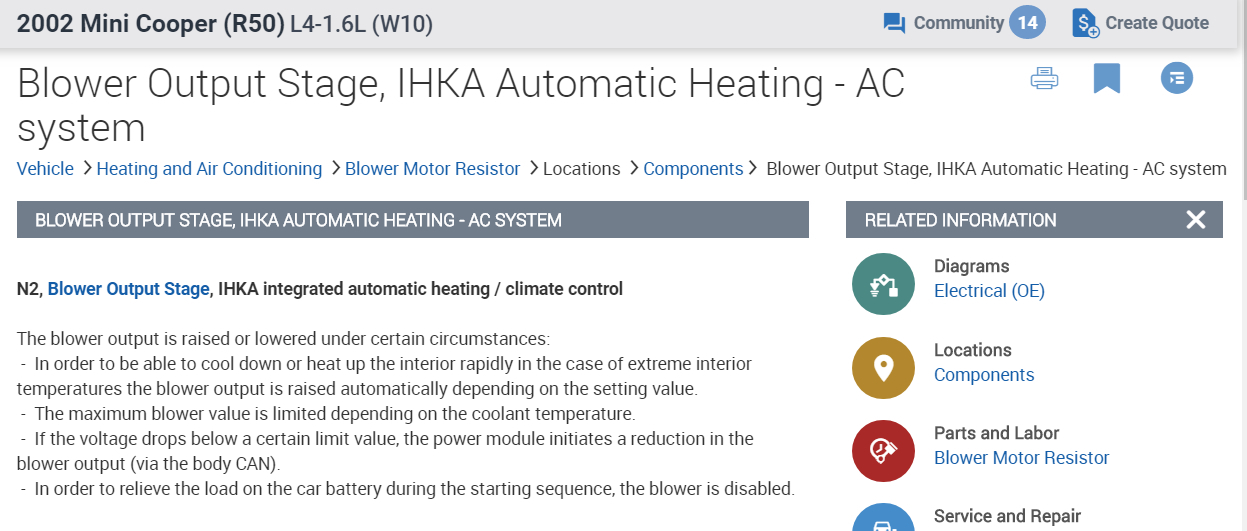The width and height of the screenshot is (1247, 531).
Task: Open the table of contents list icon
Action: tap(1176, 78)
